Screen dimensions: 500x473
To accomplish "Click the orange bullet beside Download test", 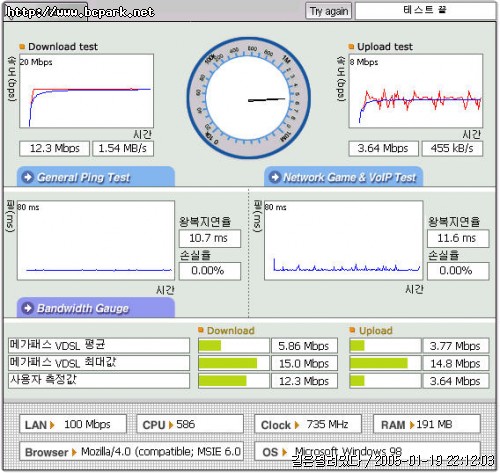I will [22, 47].
